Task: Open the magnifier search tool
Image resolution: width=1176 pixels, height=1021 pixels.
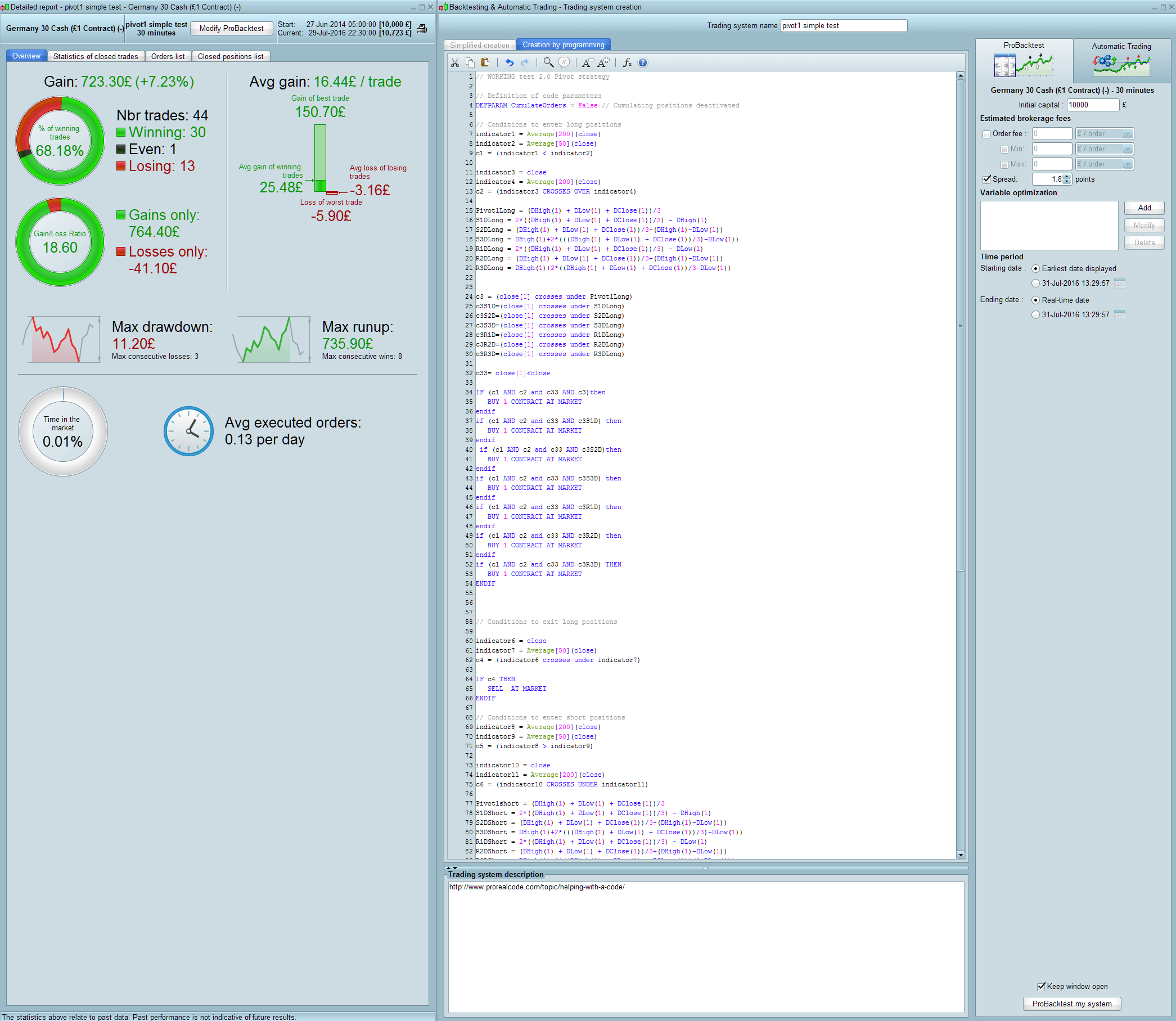Action: coord(548,62)
